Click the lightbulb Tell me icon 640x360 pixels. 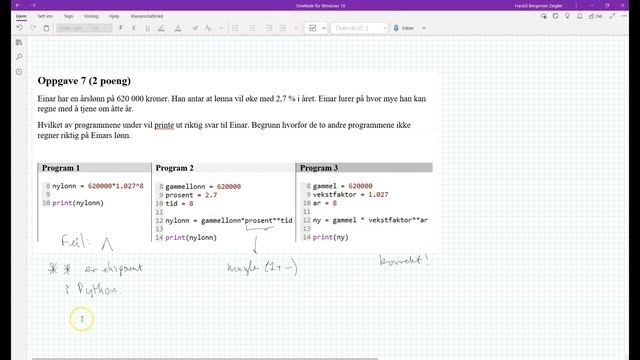(567, 16)
